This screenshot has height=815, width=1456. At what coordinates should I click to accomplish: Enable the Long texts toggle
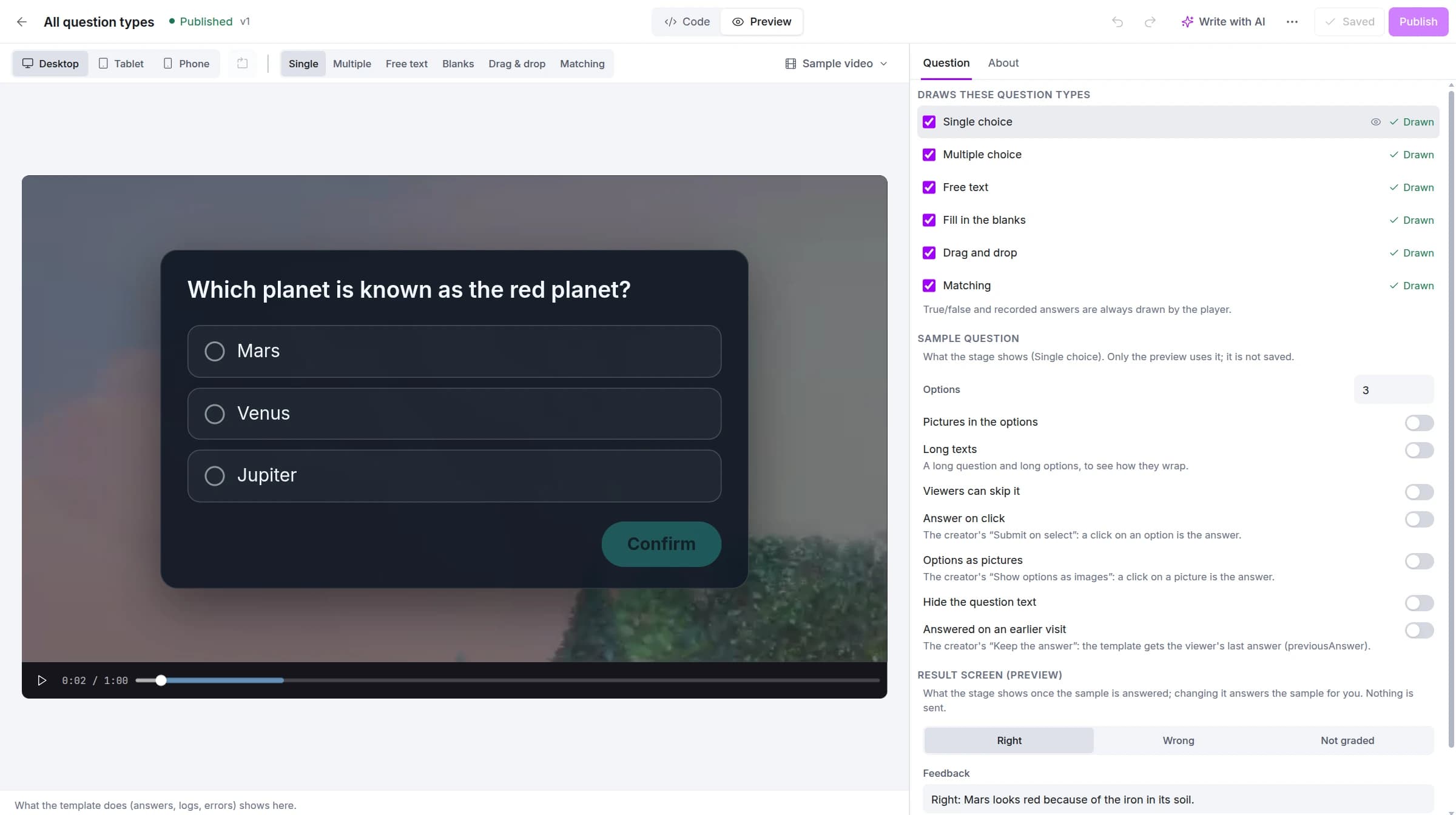click(x=1419, y=450)
